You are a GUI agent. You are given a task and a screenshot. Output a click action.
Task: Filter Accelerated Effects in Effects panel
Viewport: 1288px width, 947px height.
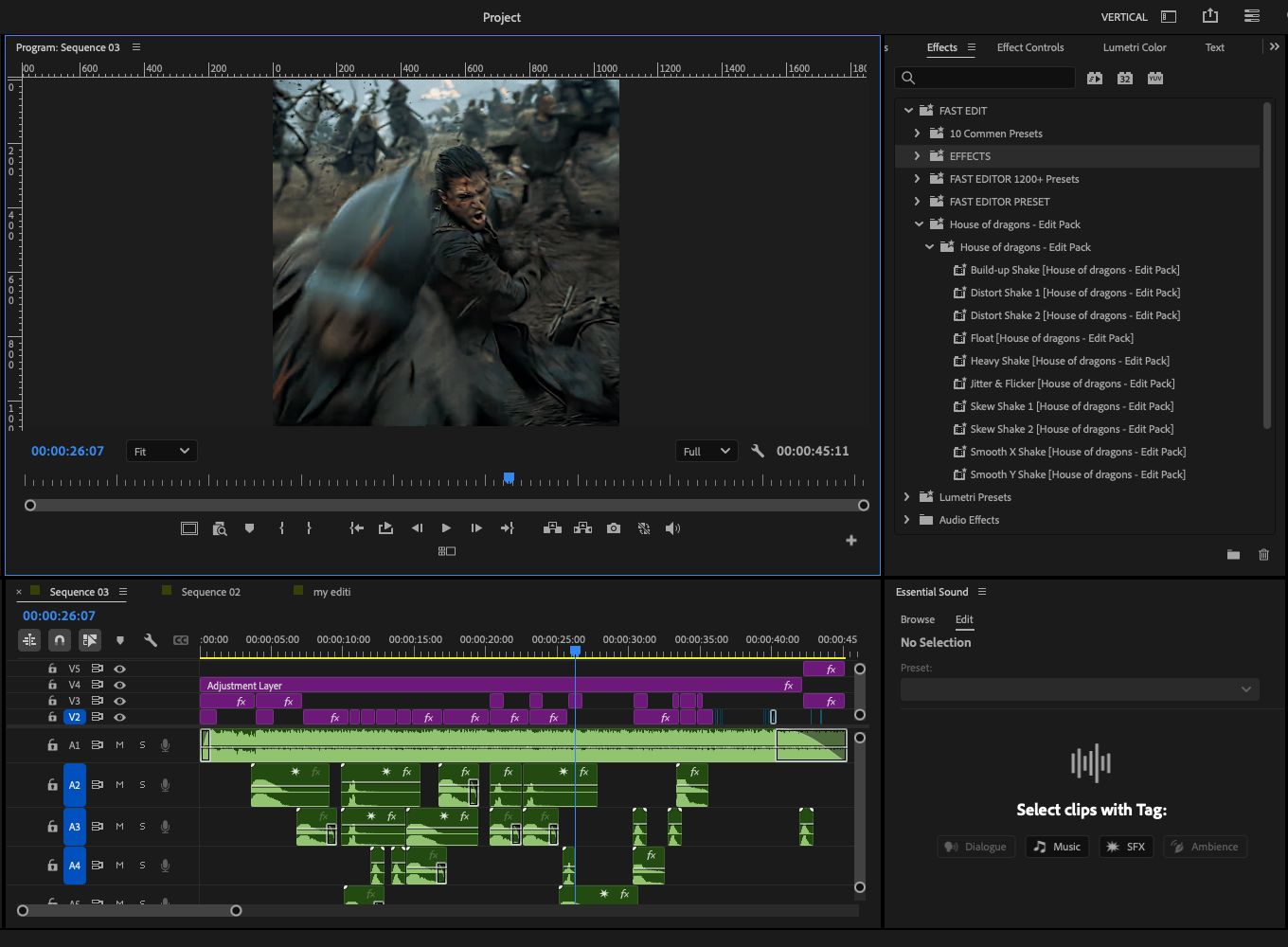1095,78
